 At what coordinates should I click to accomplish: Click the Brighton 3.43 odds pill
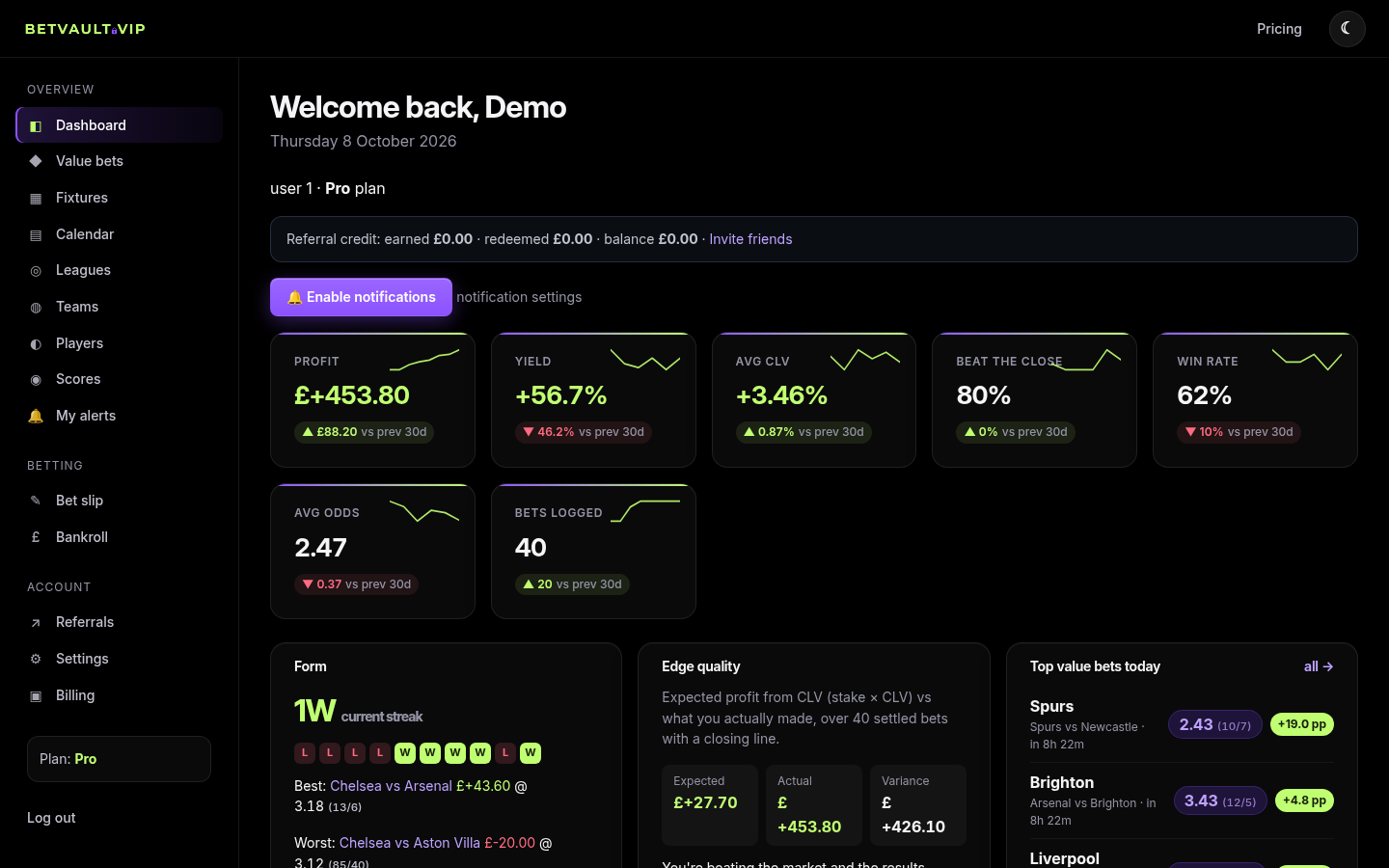point(1220,800)
